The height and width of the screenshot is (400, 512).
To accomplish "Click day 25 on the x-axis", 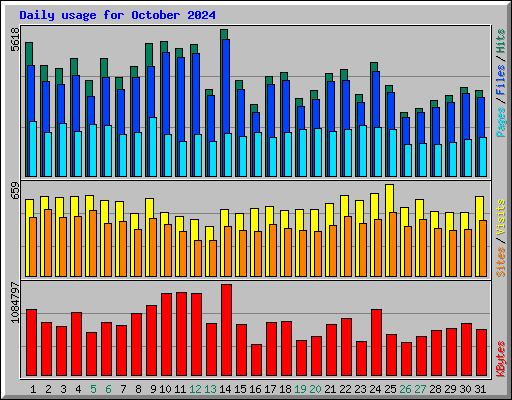I will point(390,389).
